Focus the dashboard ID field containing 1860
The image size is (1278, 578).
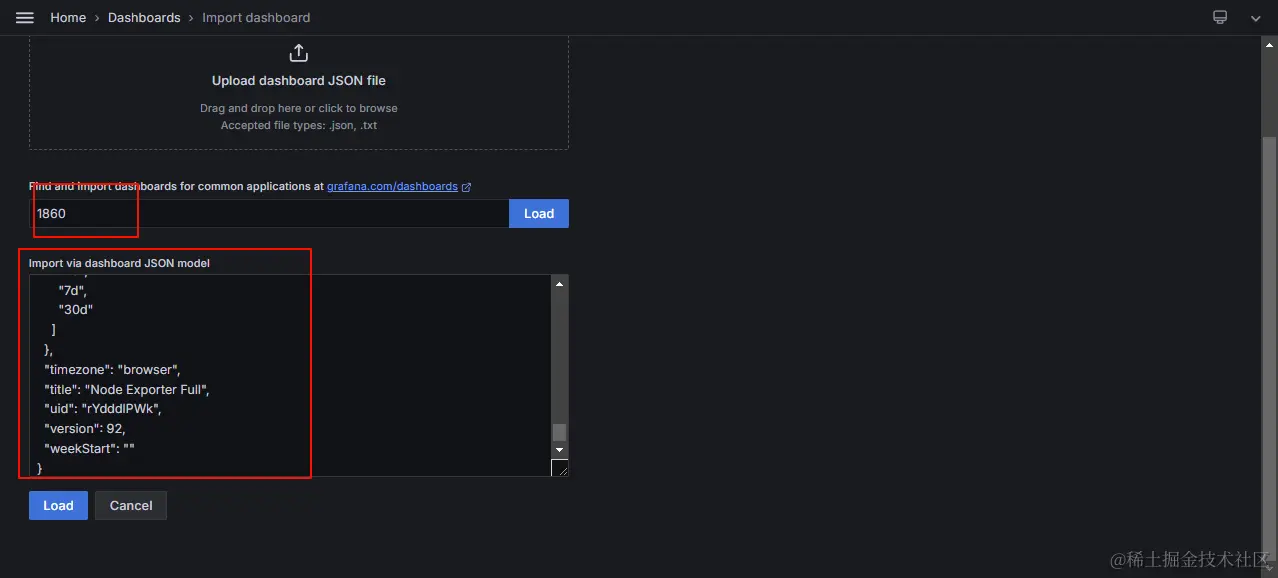[269, 213]
